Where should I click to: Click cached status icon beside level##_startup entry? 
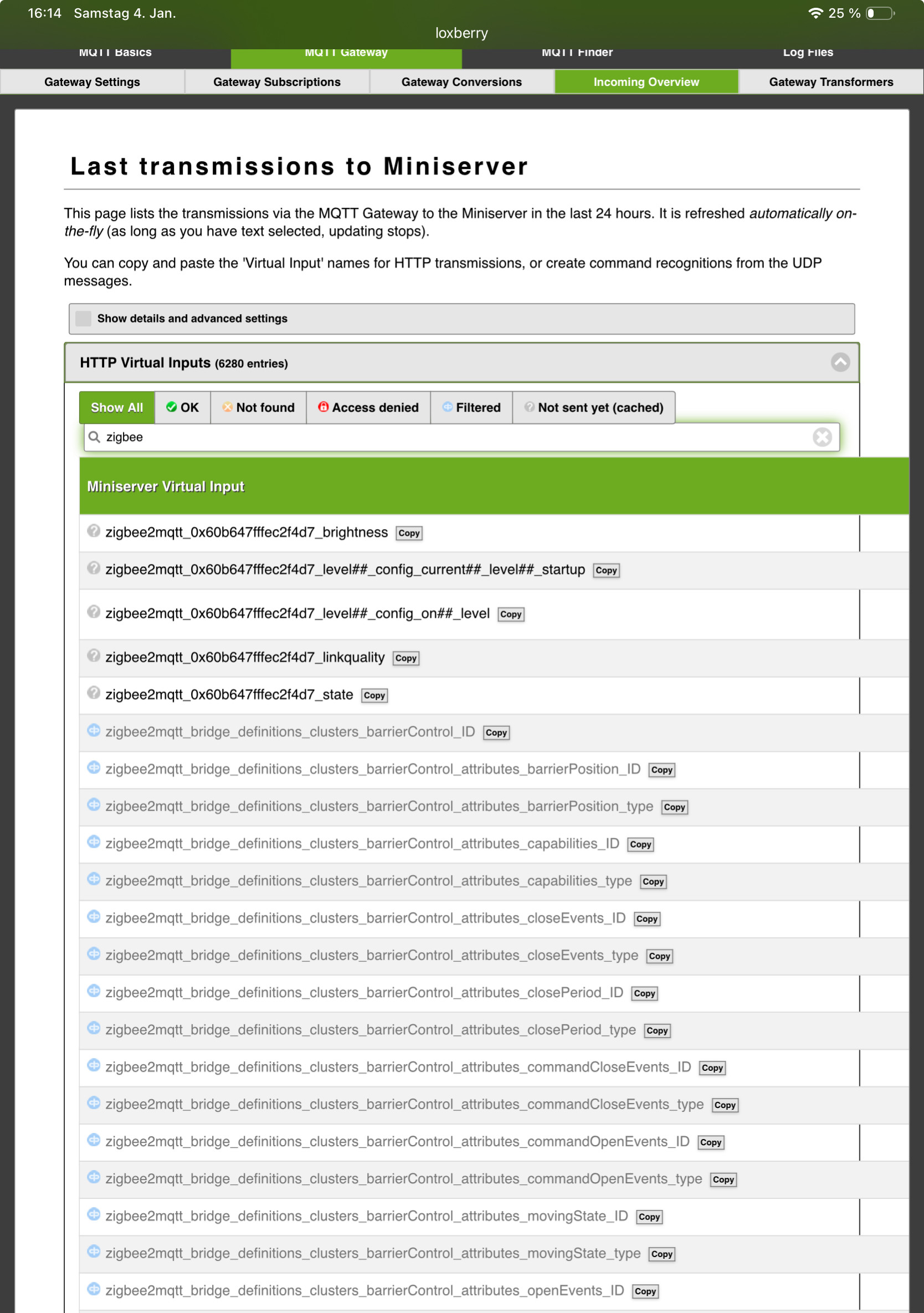(94, 568)
